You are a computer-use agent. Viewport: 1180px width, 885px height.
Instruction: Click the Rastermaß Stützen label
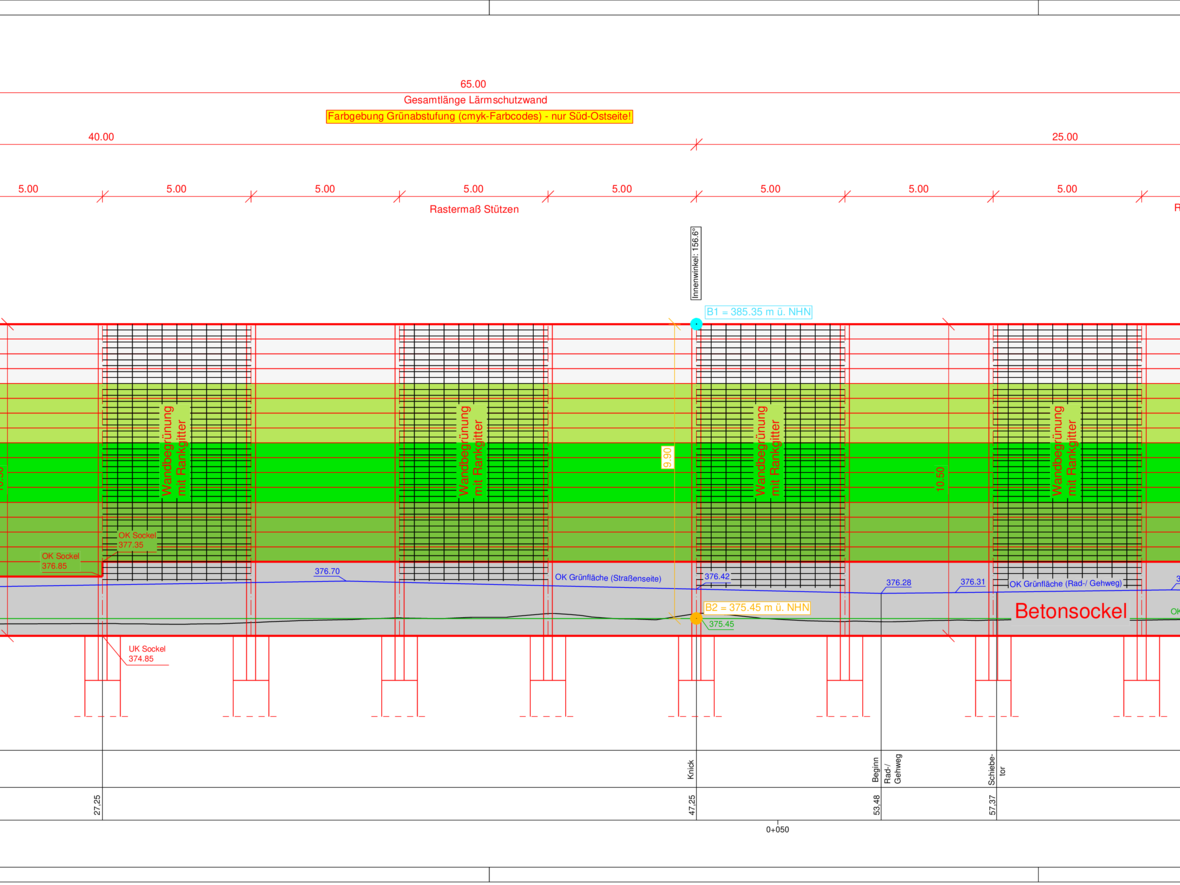473,209
